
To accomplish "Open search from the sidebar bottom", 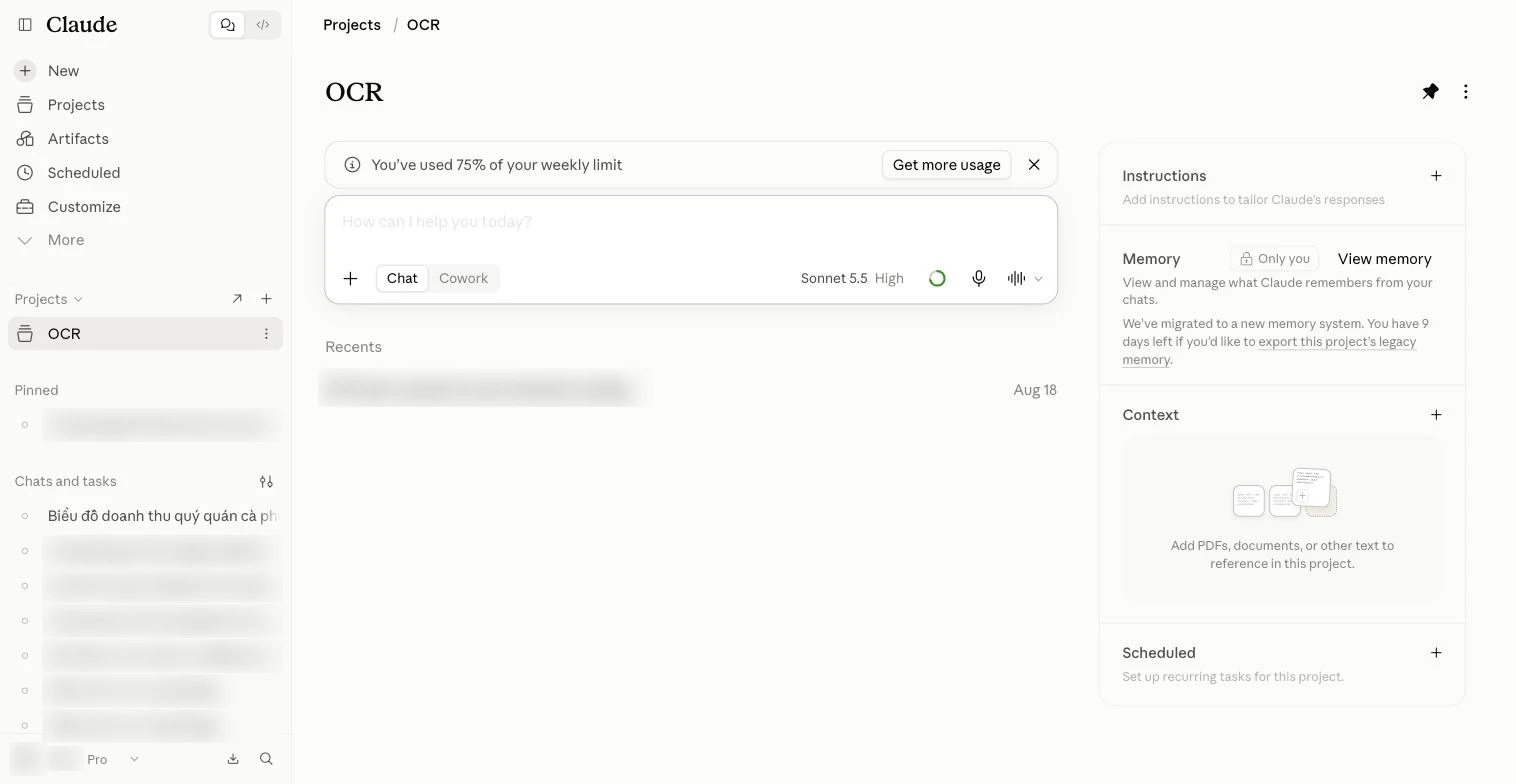I will (x=266, y=759).
